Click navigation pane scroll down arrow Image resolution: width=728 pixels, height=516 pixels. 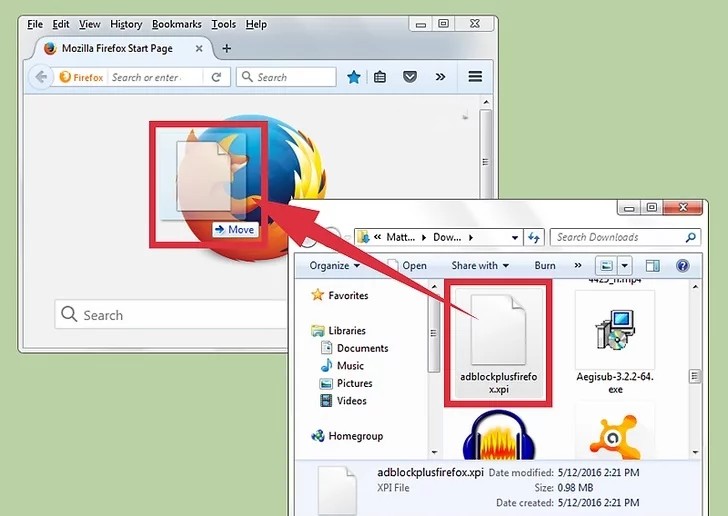pos(434,452)
